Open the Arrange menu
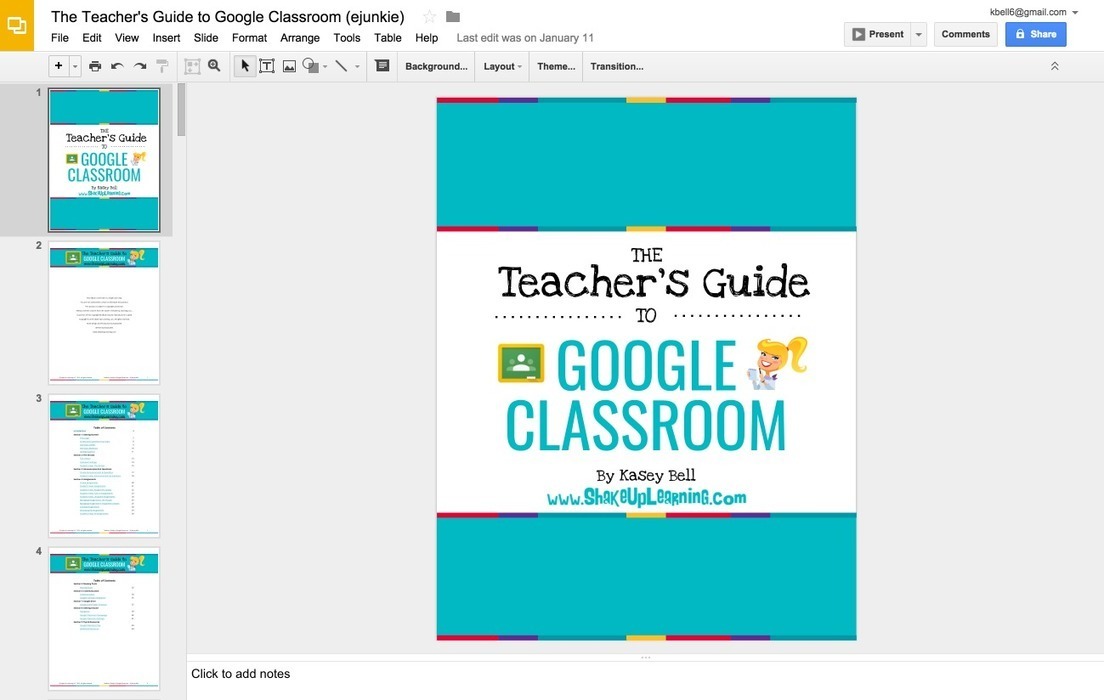The image size is (1104, 700). click(x=300, y=38)
